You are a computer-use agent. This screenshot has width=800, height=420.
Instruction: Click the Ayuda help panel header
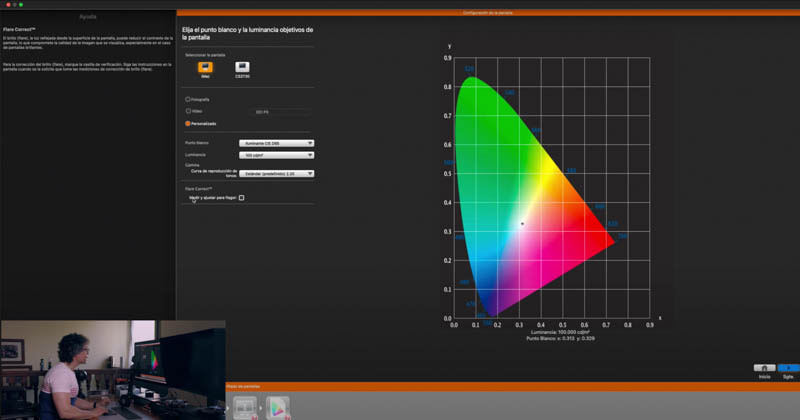point(88,17)
